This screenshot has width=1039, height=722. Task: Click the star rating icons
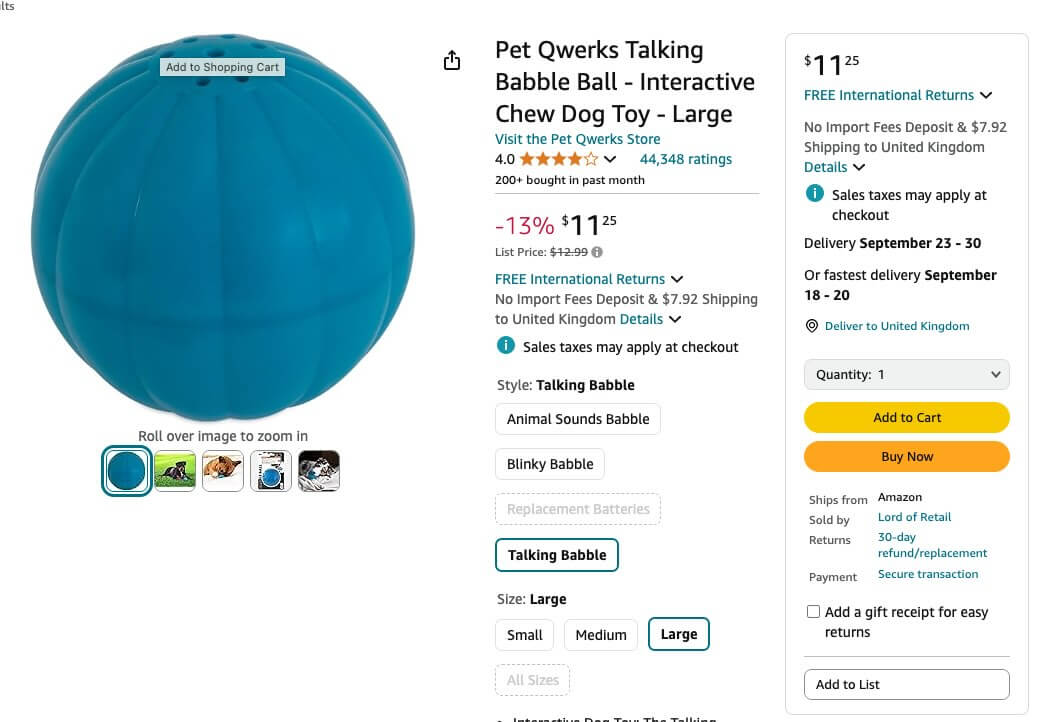click(x=559, y=159)
